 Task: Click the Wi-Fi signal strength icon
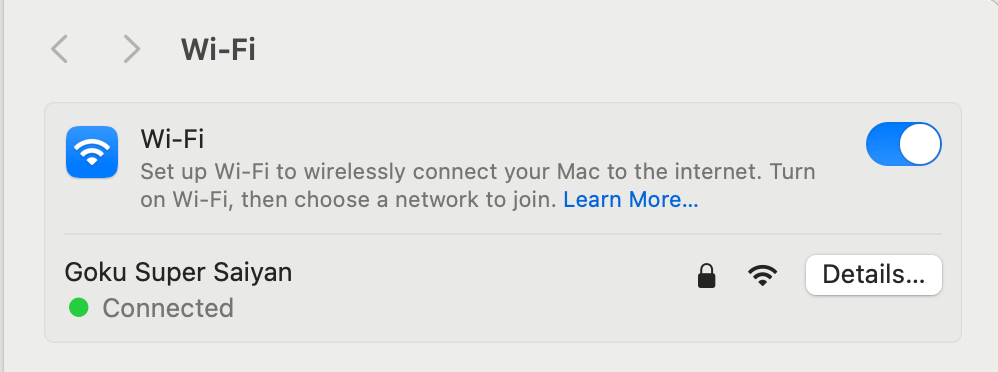[763, 275]
